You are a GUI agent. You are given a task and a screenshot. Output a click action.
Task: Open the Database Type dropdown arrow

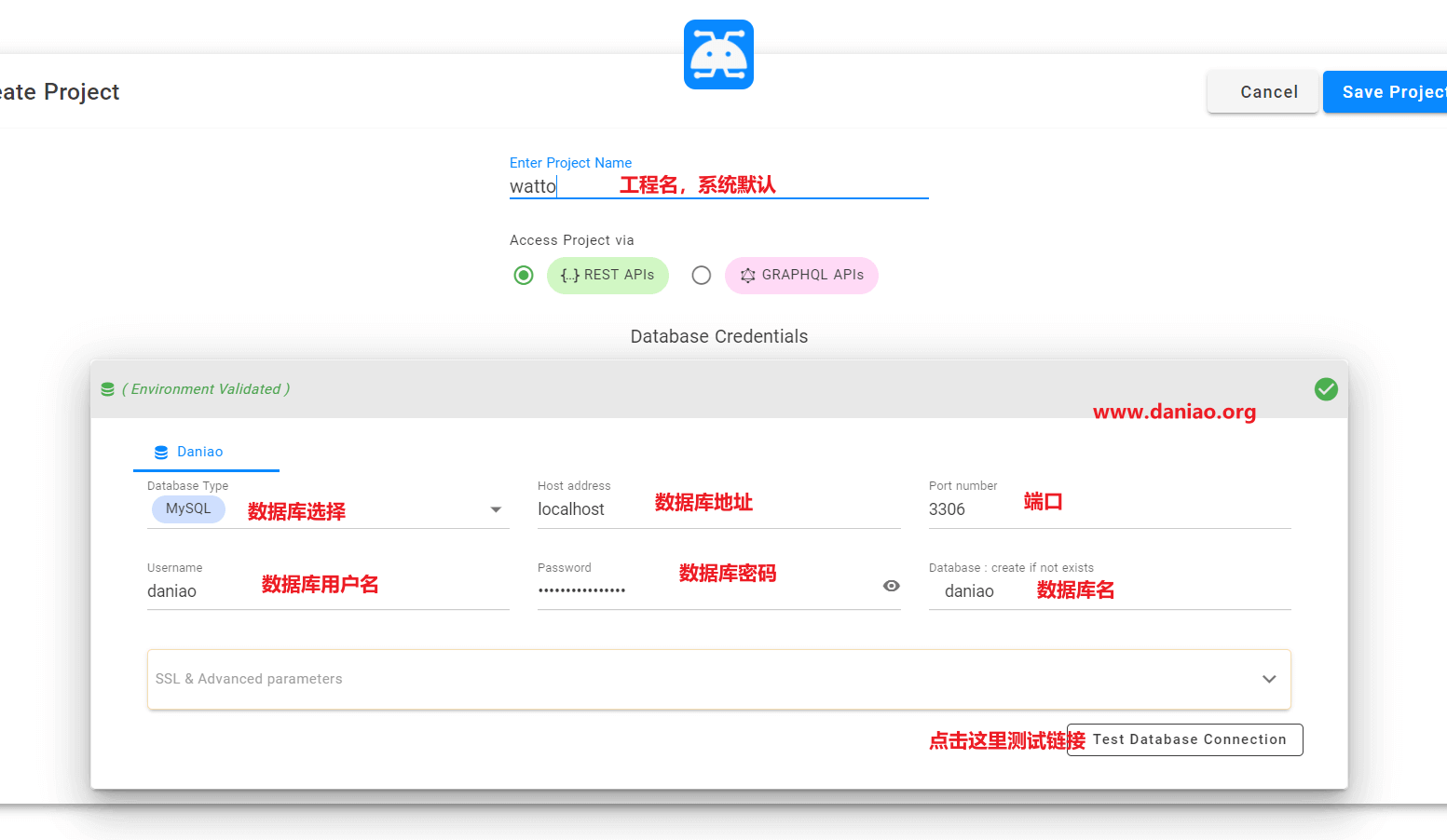[496, 509]
